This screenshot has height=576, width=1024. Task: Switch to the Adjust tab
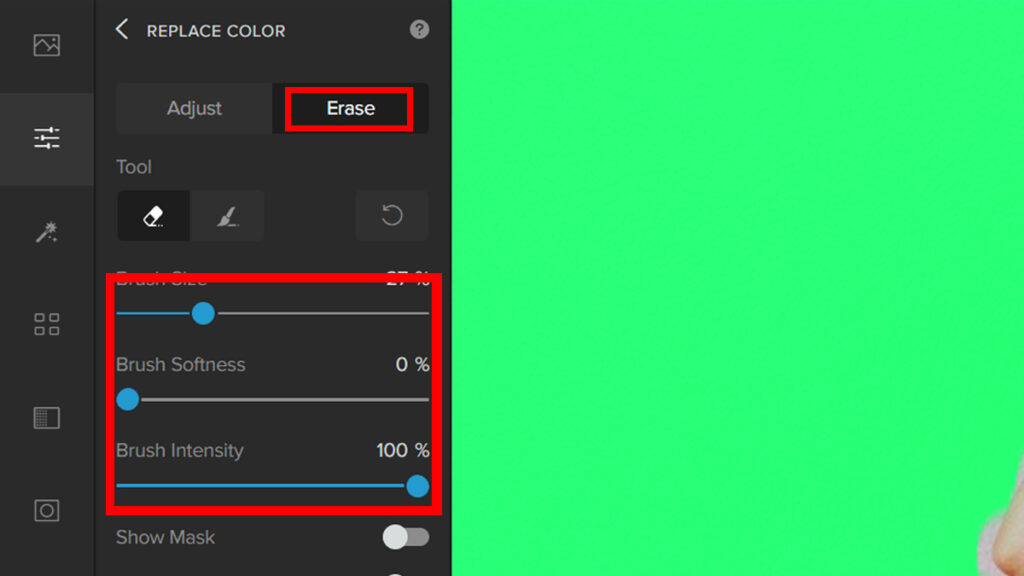[x=194, y=108]
